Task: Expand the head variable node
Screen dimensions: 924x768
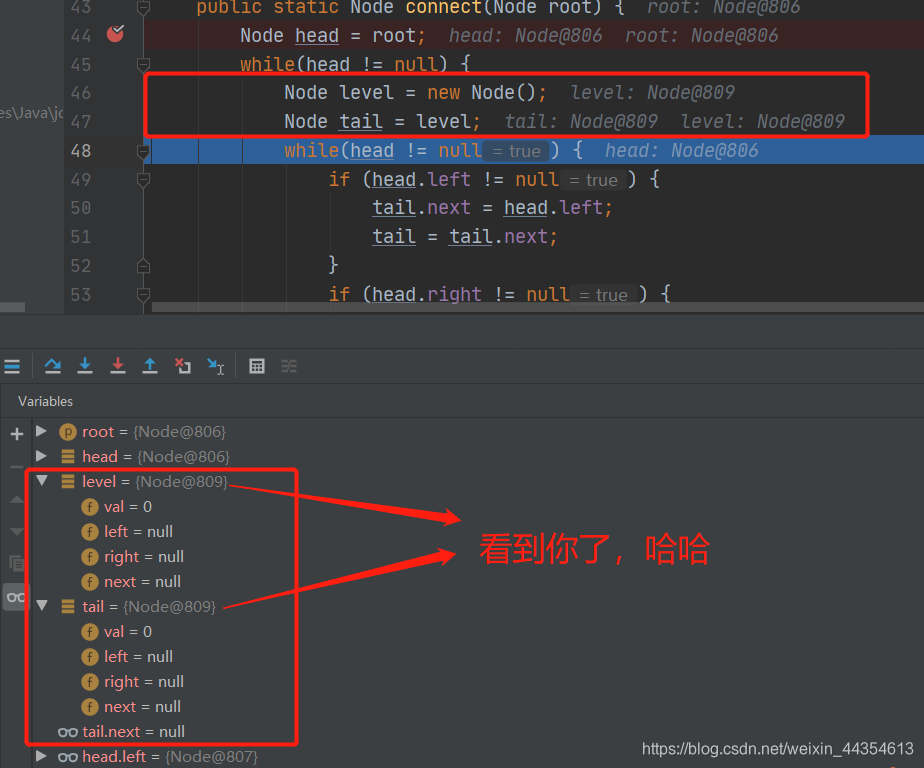Action: pos(41,456)
